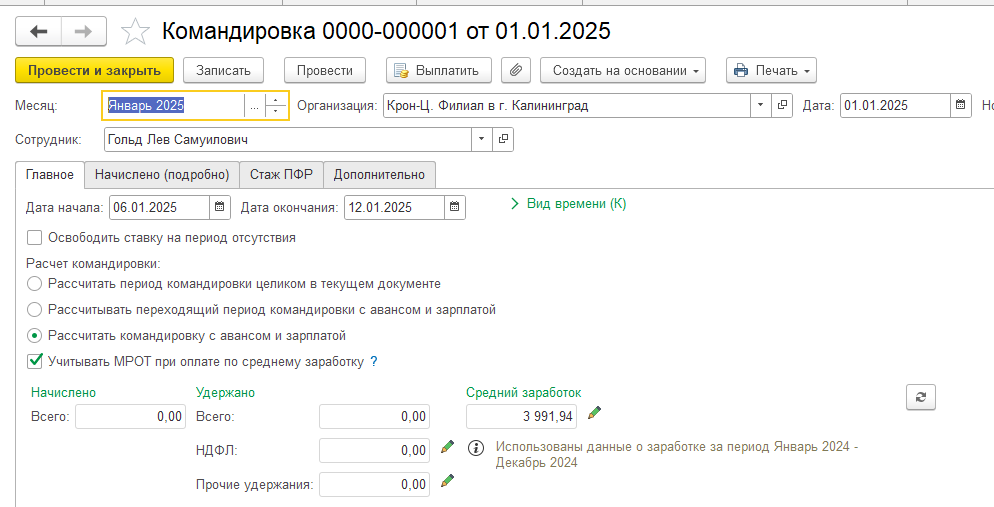Click the question mark help for МРОТ

click(x=374, y=362)
